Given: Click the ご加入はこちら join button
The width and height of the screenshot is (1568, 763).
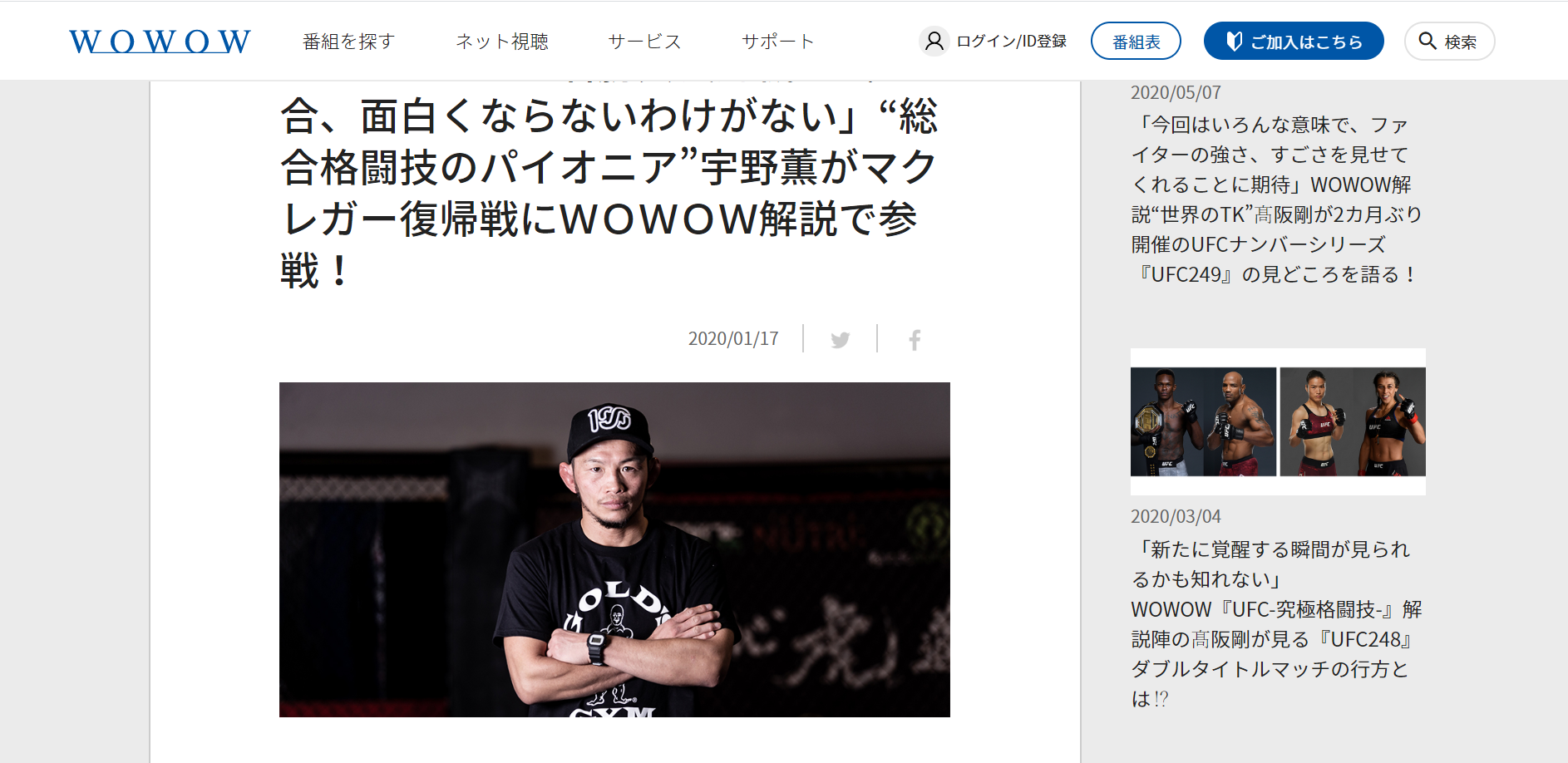Looking at the screenshot, I should (x=1294, y=41).
